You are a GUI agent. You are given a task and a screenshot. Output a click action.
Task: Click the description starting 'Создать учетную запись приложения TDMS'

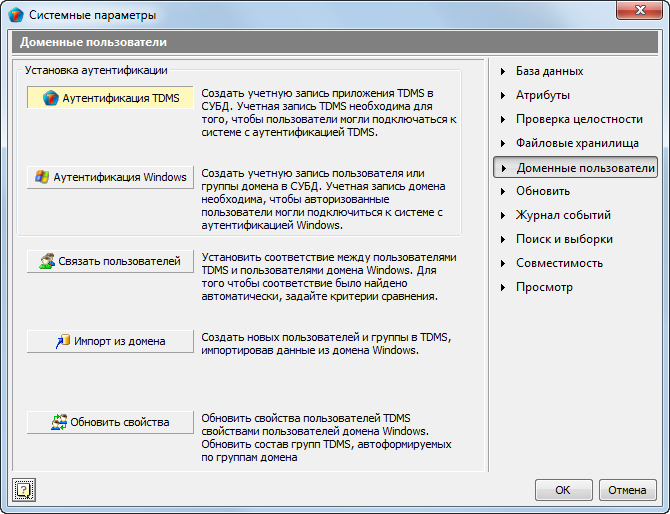tap(329, 113)
